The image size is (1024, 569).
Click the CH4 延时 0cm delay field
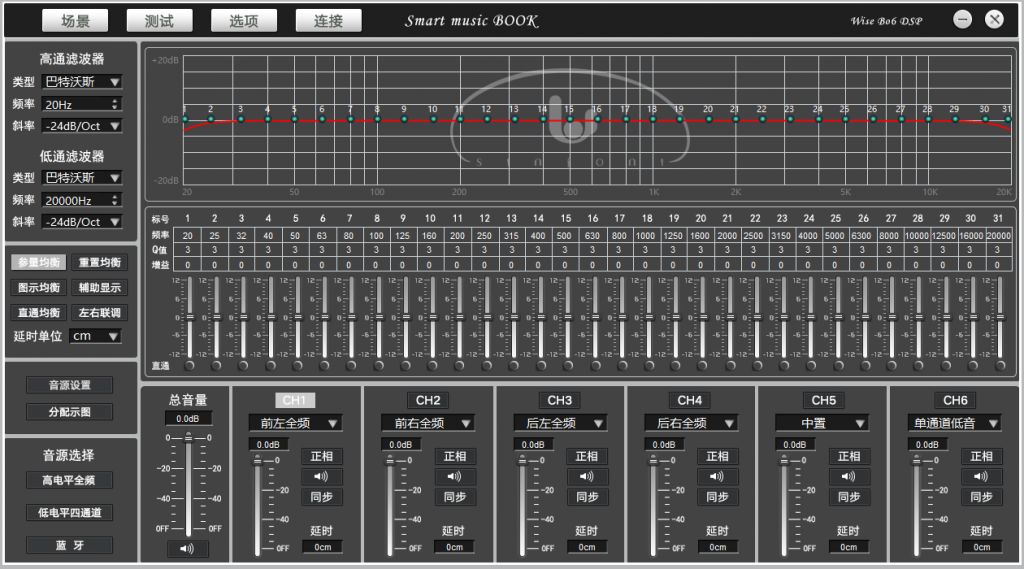[717, 547]
